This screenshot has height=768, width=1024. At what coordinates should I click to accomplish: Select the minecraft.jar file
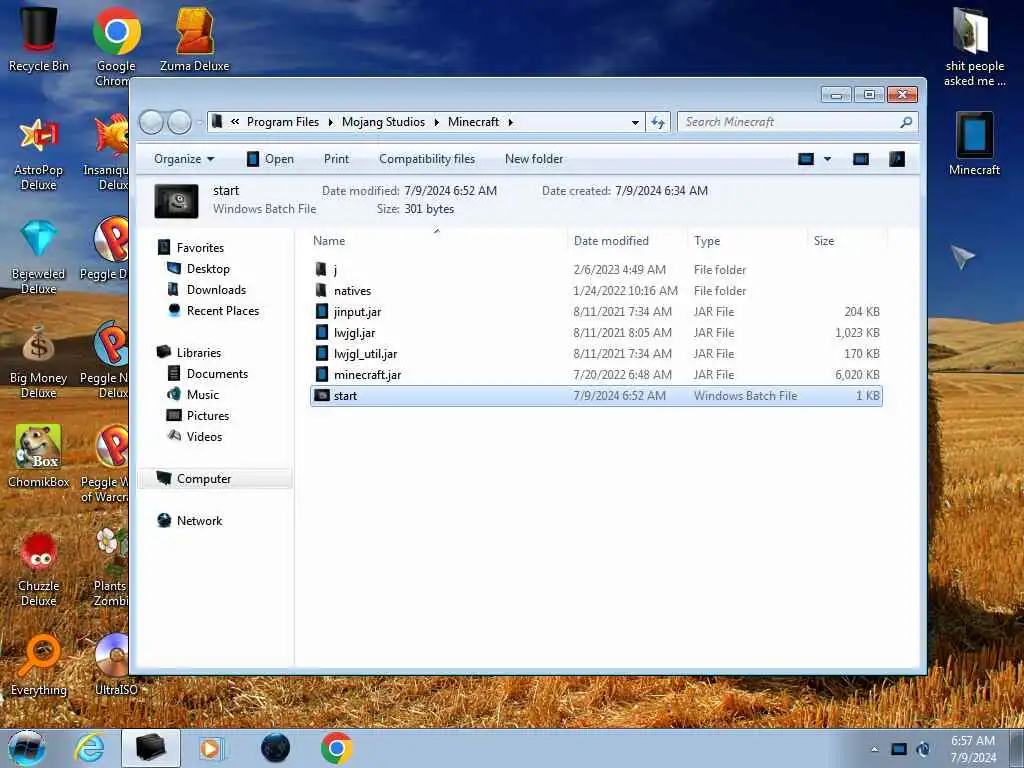click(596, 374)
